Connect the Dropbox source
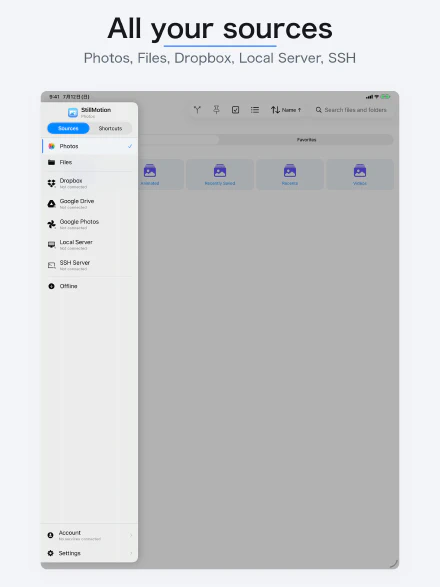The image size is (440, 587). (x=89, y=183)
